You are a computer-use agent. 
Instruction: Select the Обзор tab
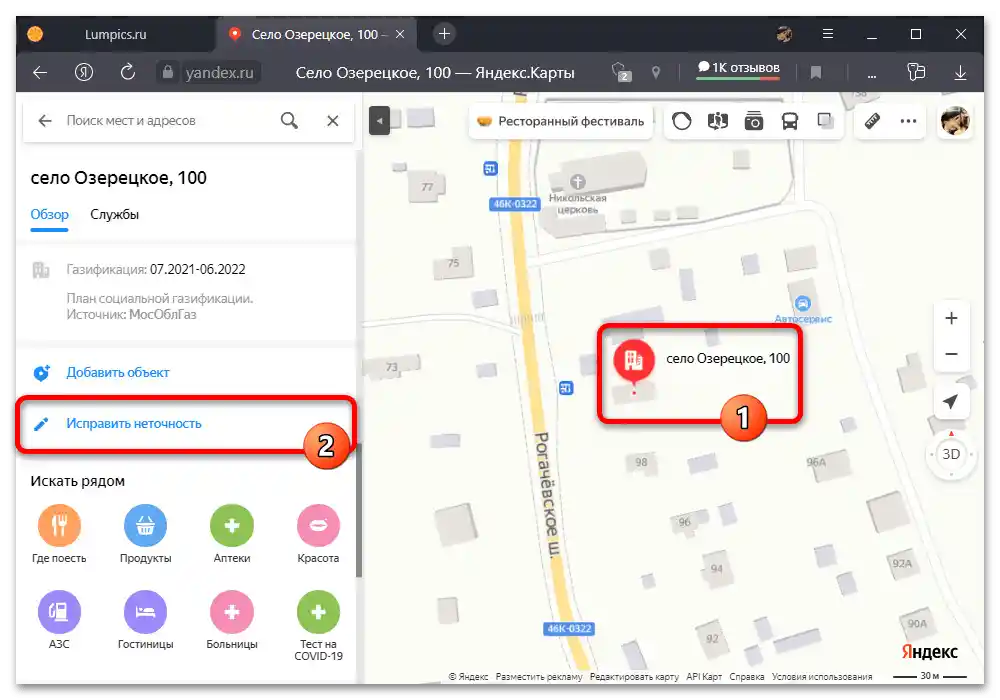[x=50, y=215]
